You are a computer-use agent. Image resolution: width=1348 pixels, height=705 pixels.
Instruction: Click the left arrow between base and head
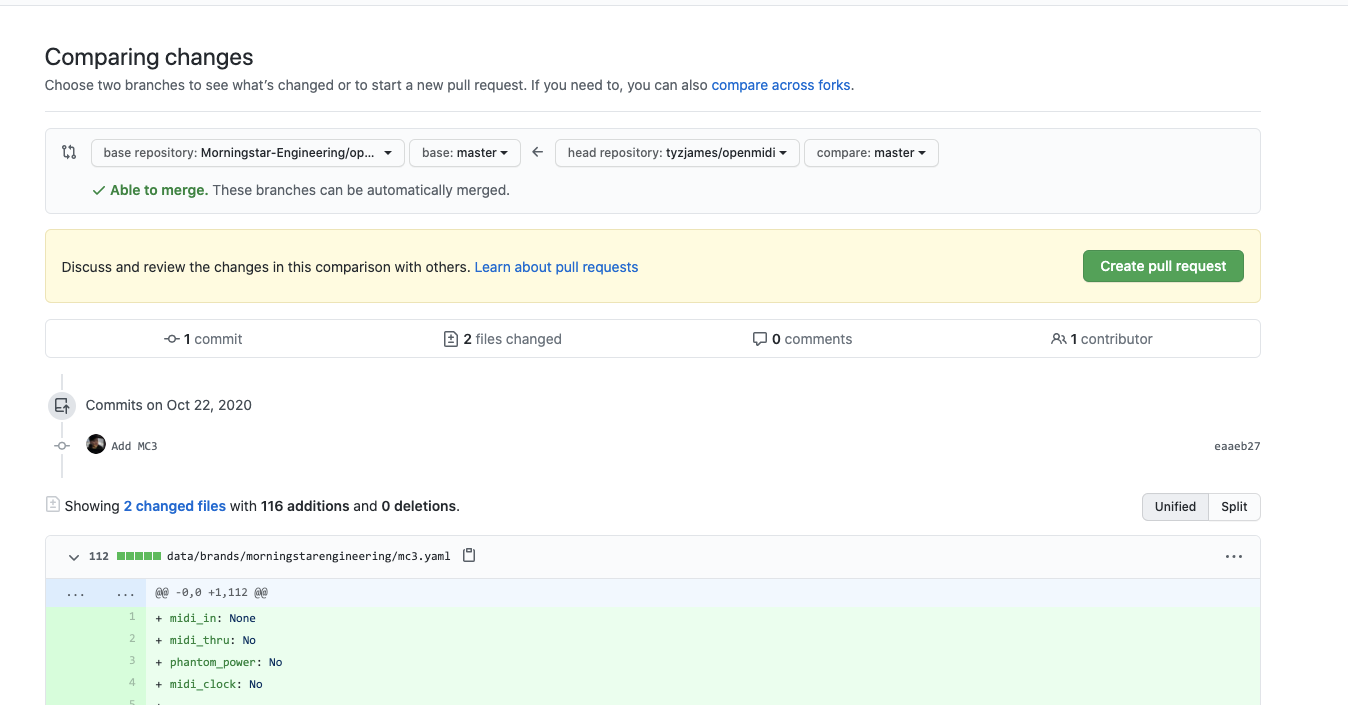(x=537, y=153)
